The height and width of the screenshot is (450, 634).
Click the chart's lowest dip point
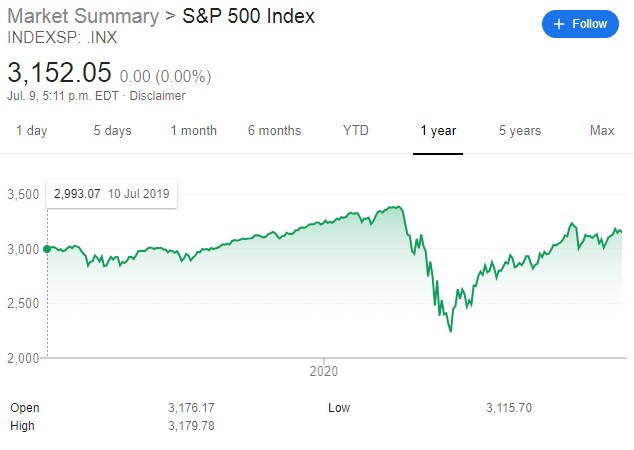(451, 331)
